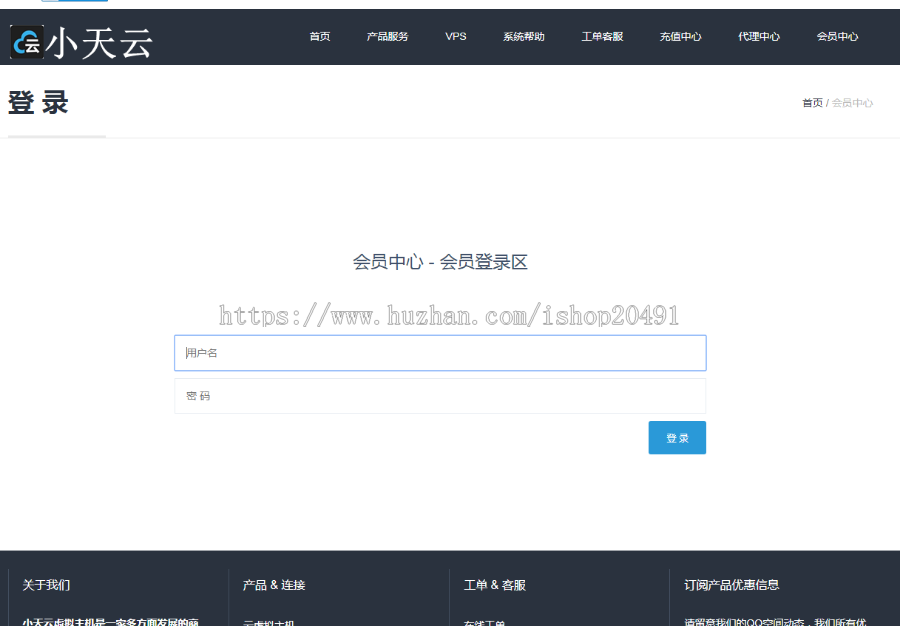
Task: Go to 产品服务 in the navigation bar
Action: pyautogui.click(x=387, y=37)
